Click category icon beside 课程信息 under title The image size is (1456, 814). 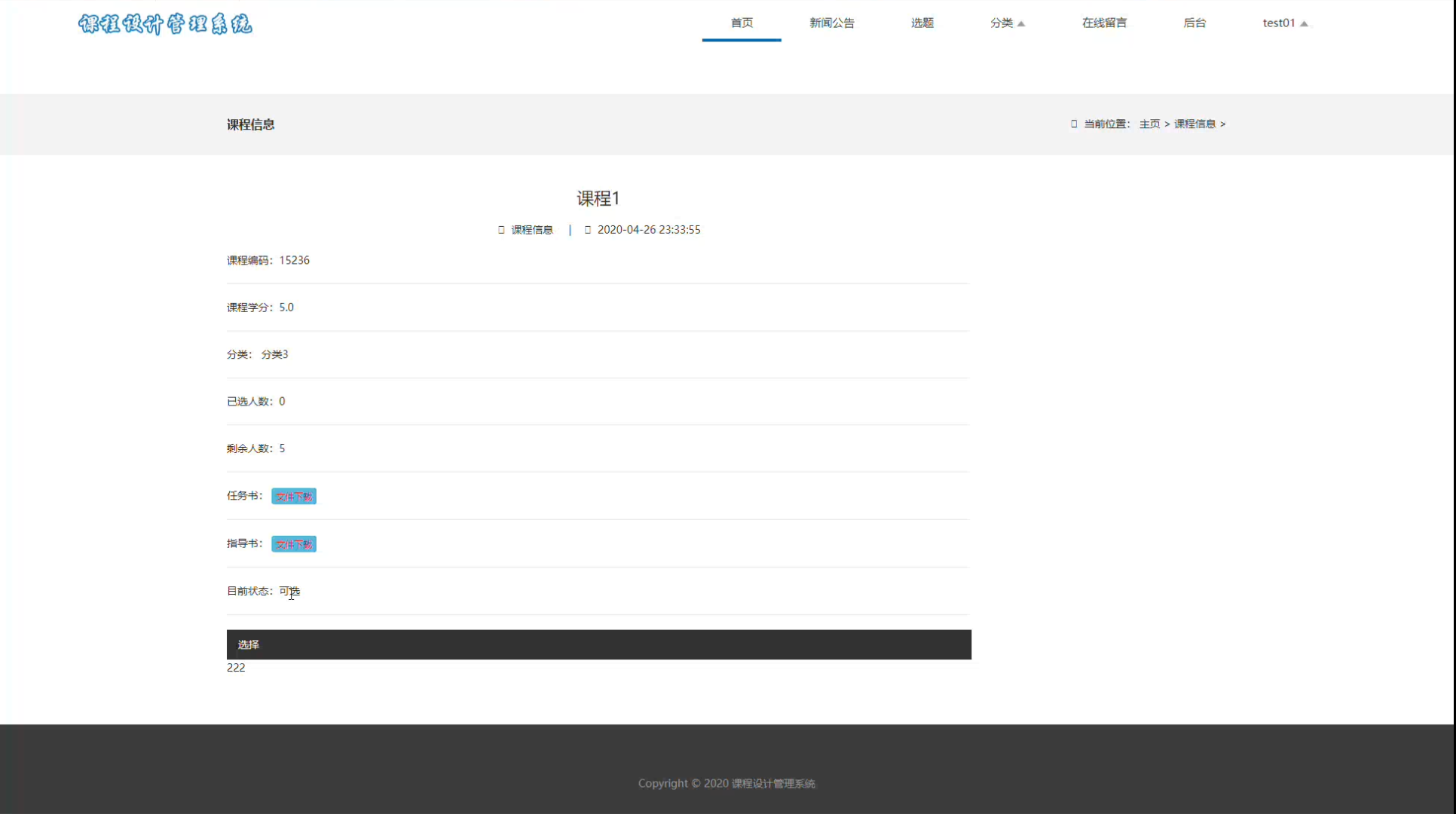501,230
